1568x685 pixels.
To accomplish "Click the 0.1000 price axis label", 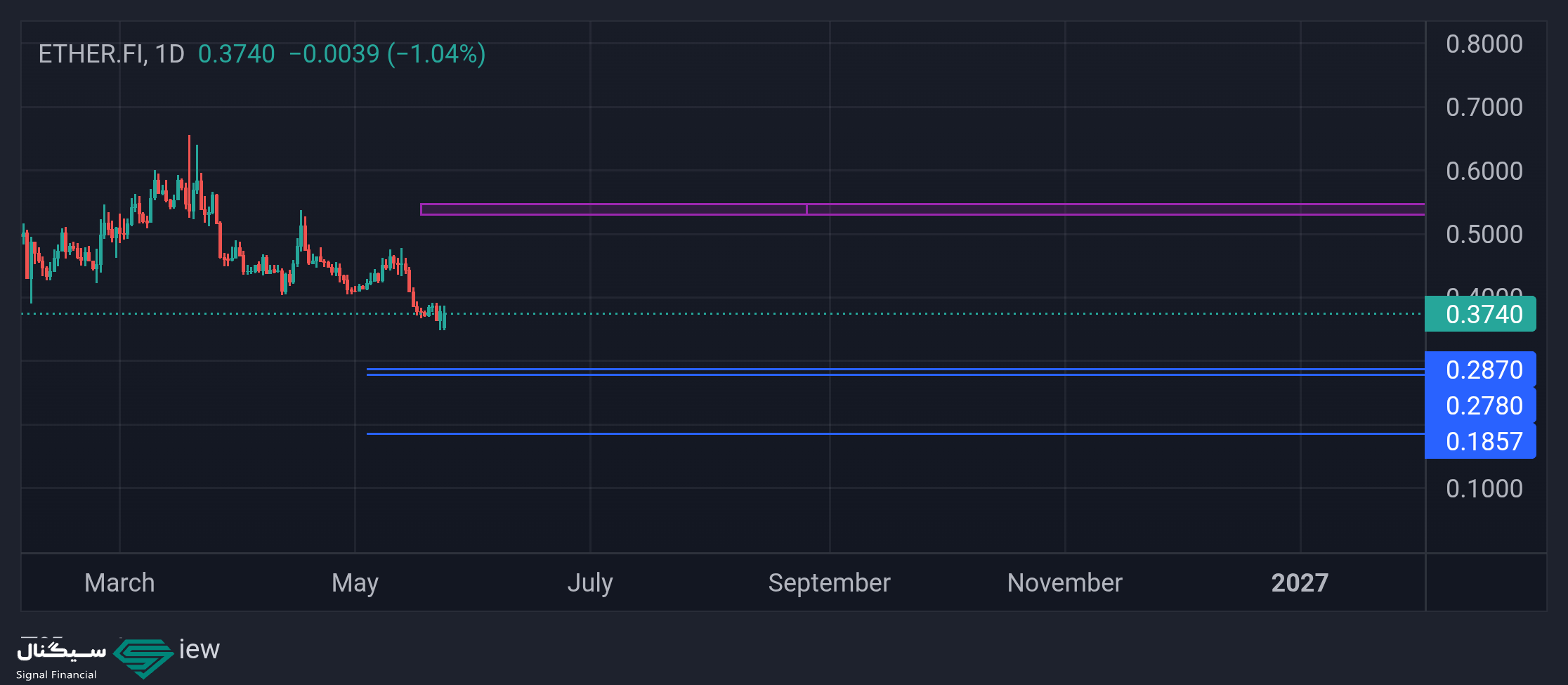I will coord(1484,489).
